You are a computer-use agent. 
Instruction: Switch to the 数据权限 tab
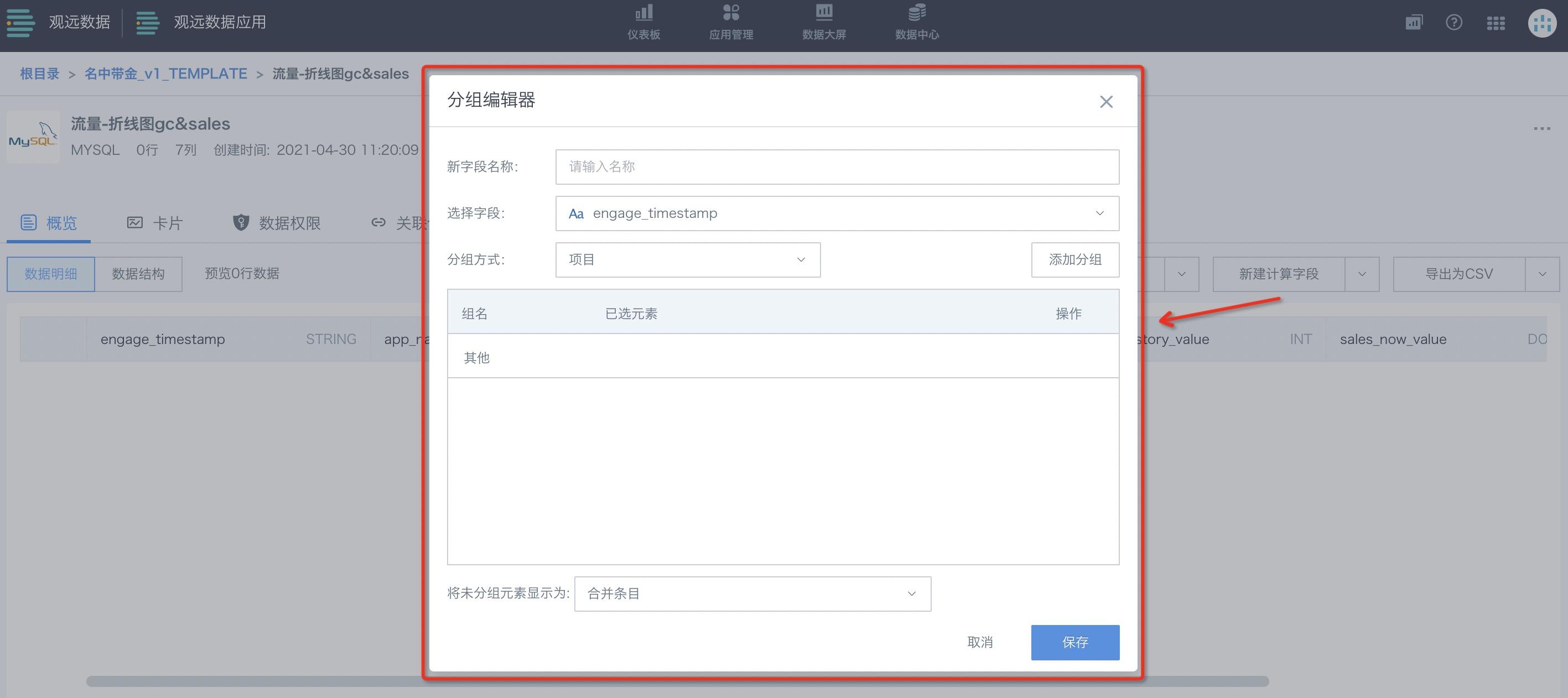tap(277, 223)
